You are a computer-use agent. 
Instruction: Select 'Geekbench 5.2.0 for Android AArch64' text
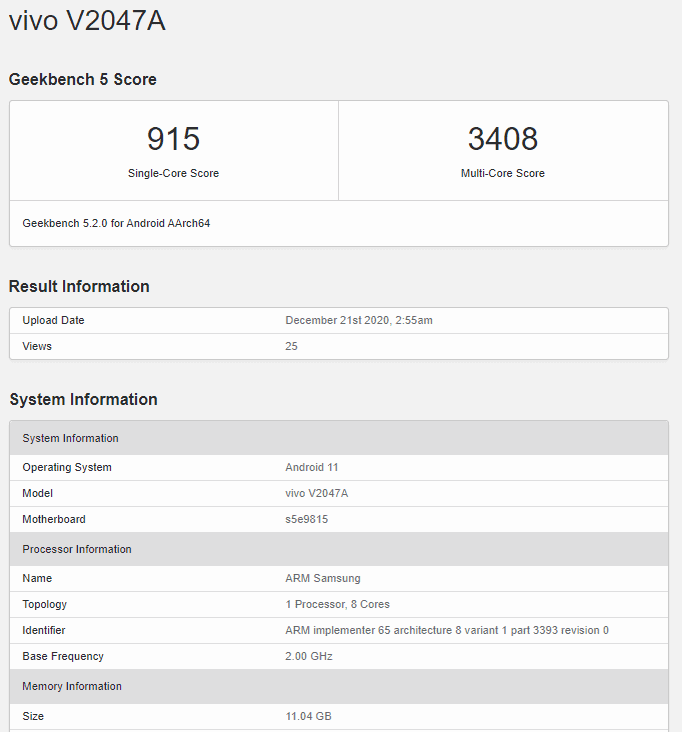pos(116,223)
